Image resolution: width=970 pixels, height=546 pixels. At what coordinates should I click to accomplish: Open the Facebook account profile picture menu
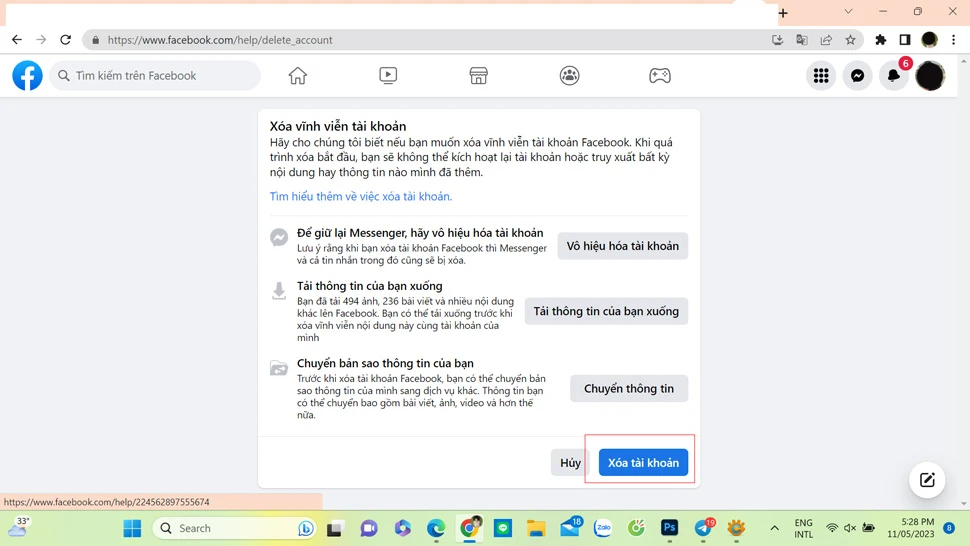pyautogui.click(x=930, y=75)
